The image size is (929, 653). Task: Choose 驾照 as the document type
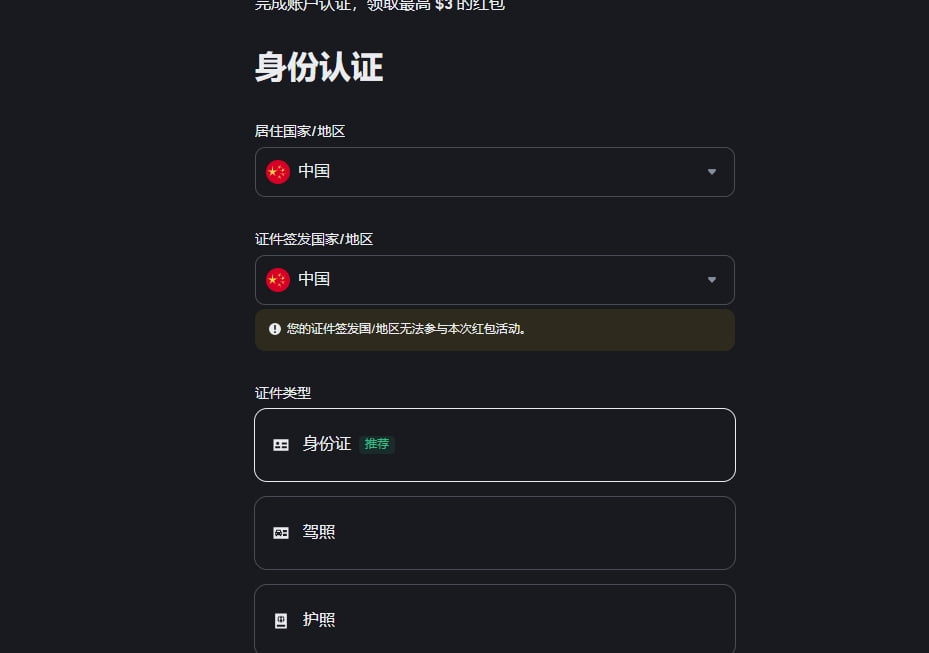(x=494, y=532)
